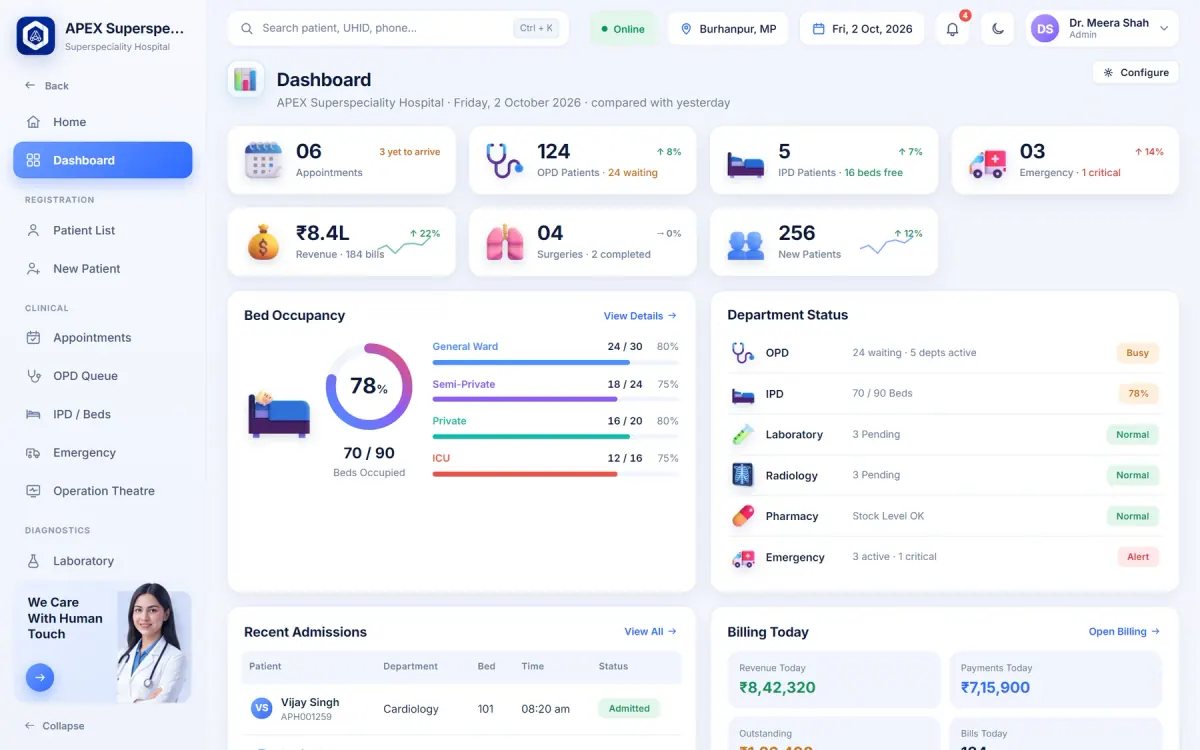Open IPD / Beds in sidebar

[x=102, y=414]
